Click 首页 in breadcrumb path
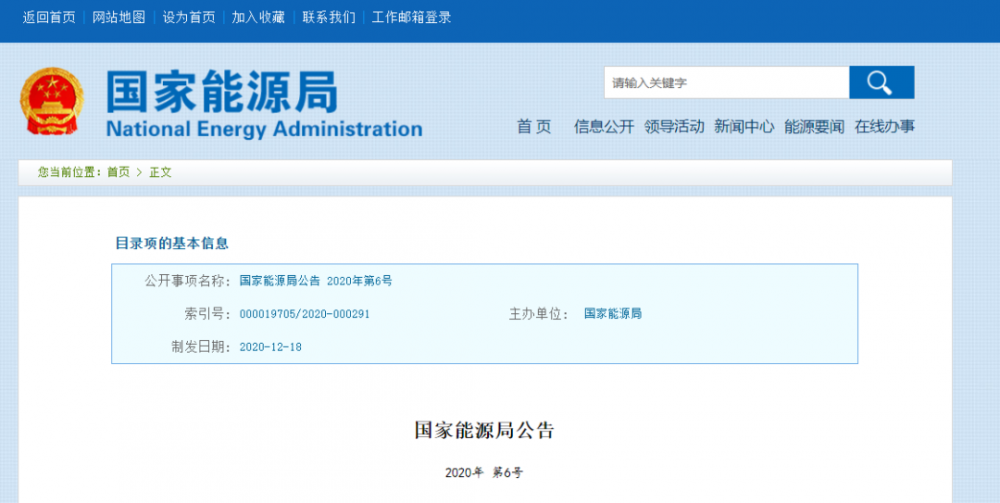The image size is (1000, 503). 118,172
